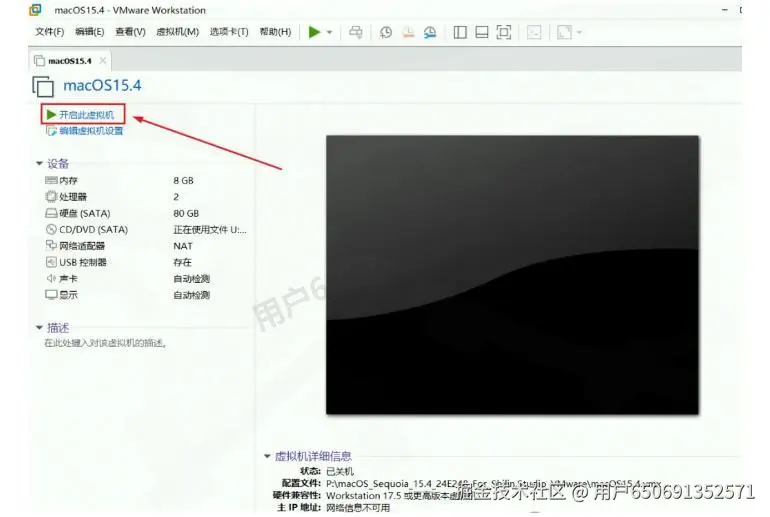Open the 文件(F) menu
Screen dimensions: 770x517
click(50, 32)
